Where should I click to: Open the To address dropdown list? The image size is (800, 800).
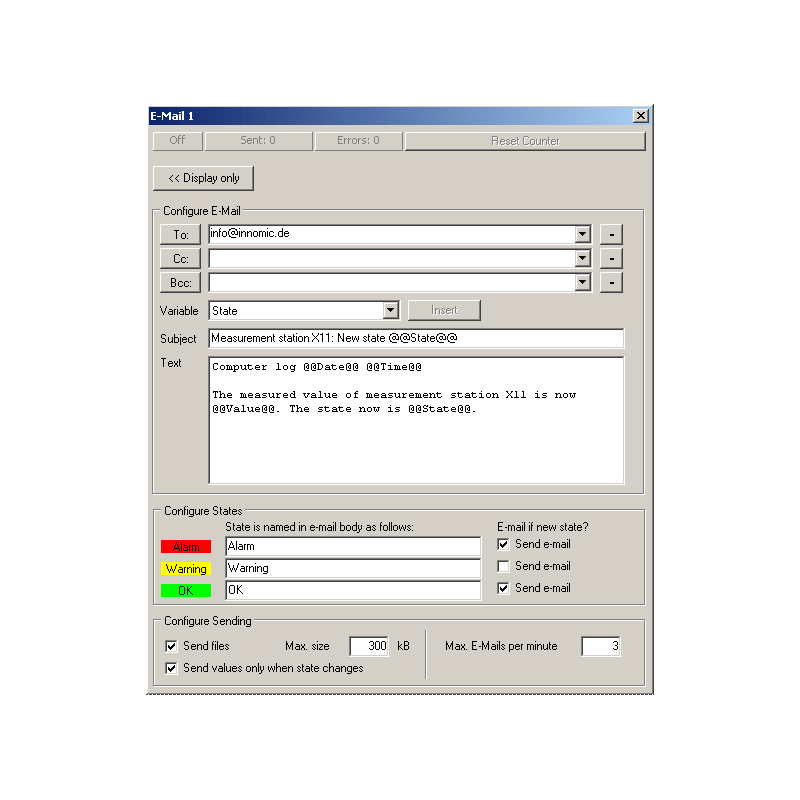tap(583, 235)
